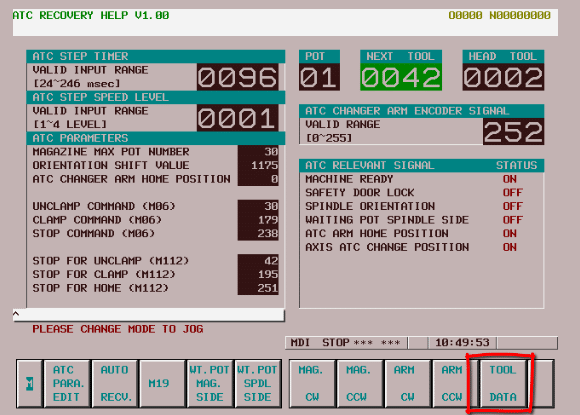Move arm using ARM CCW softkey
580x415 pixels.
pyautogui.click(x=452, y=384)
